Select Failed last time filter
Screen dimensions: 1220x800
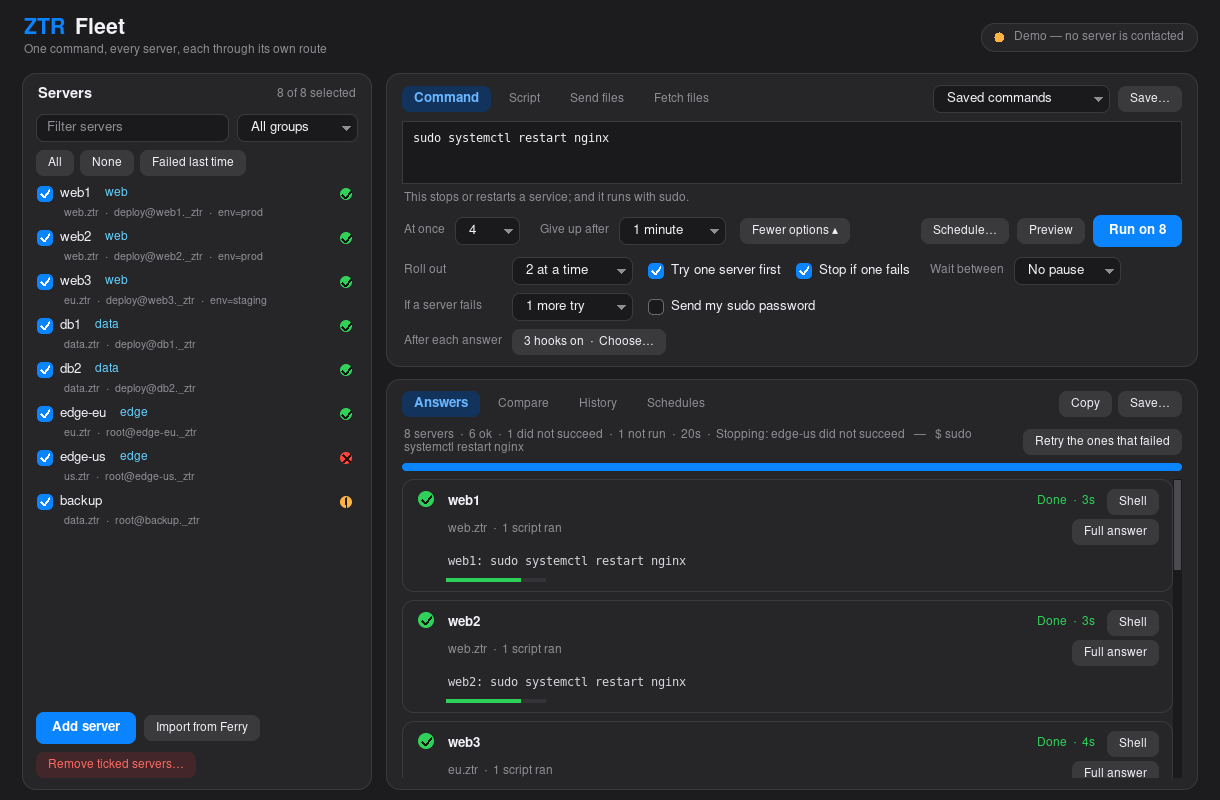pos(193,163)
